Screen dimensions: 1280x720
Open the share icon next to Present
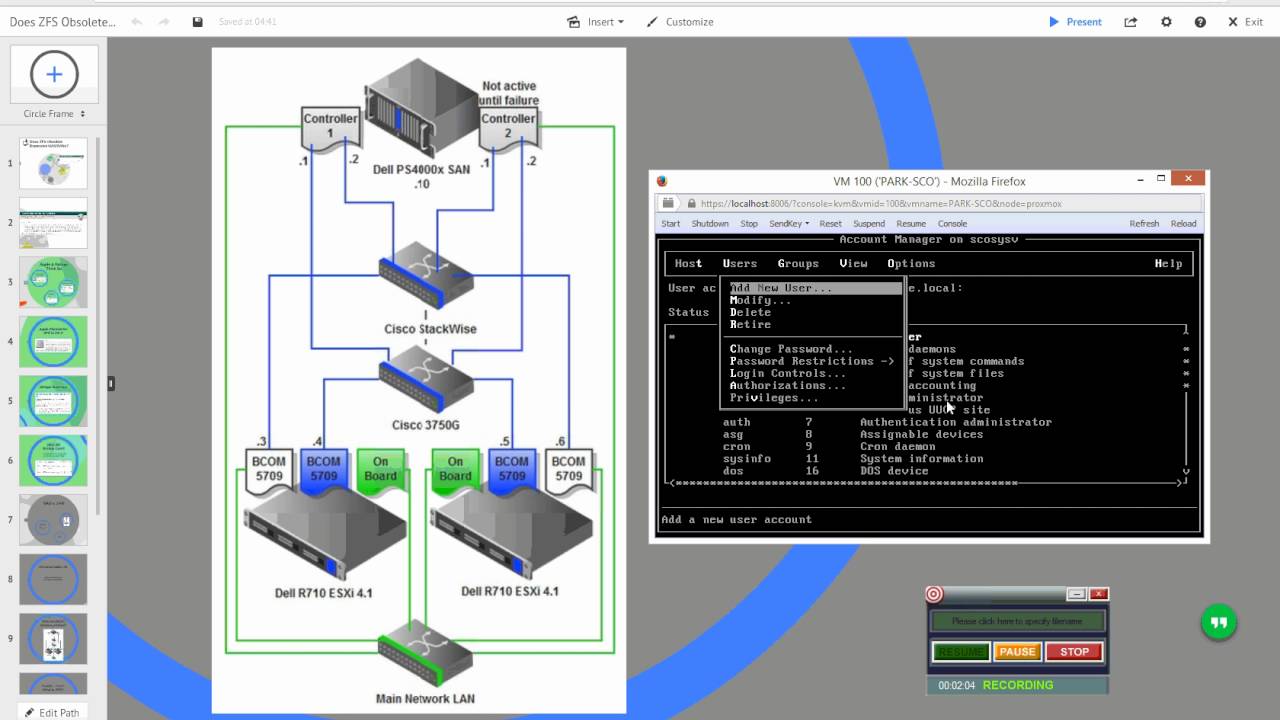(x=1131, y=21)
